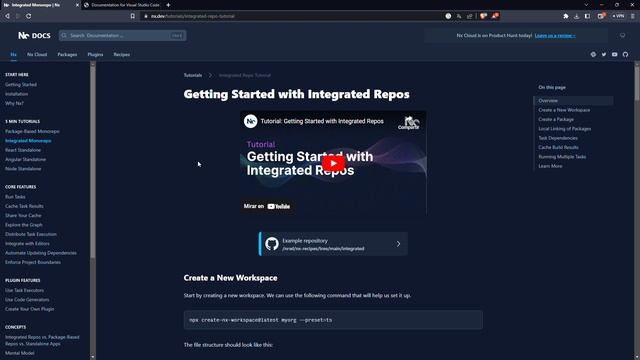The image size is (640, 360).
Task: Dismiss banner using the speech bubble icon
Action: 622,36
